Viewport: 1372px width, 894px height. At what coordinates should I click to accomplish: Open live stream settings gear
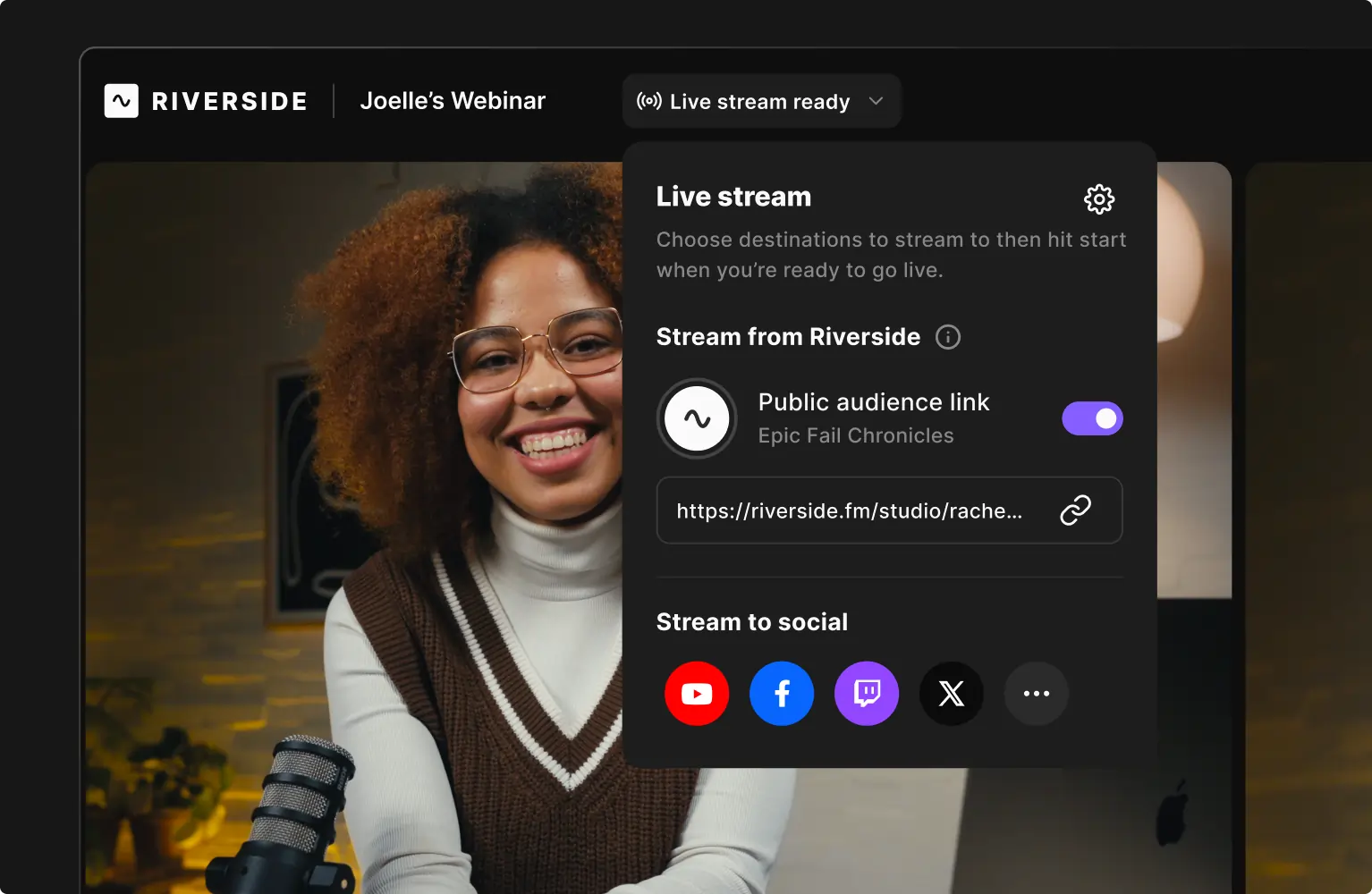[1099, 199]
